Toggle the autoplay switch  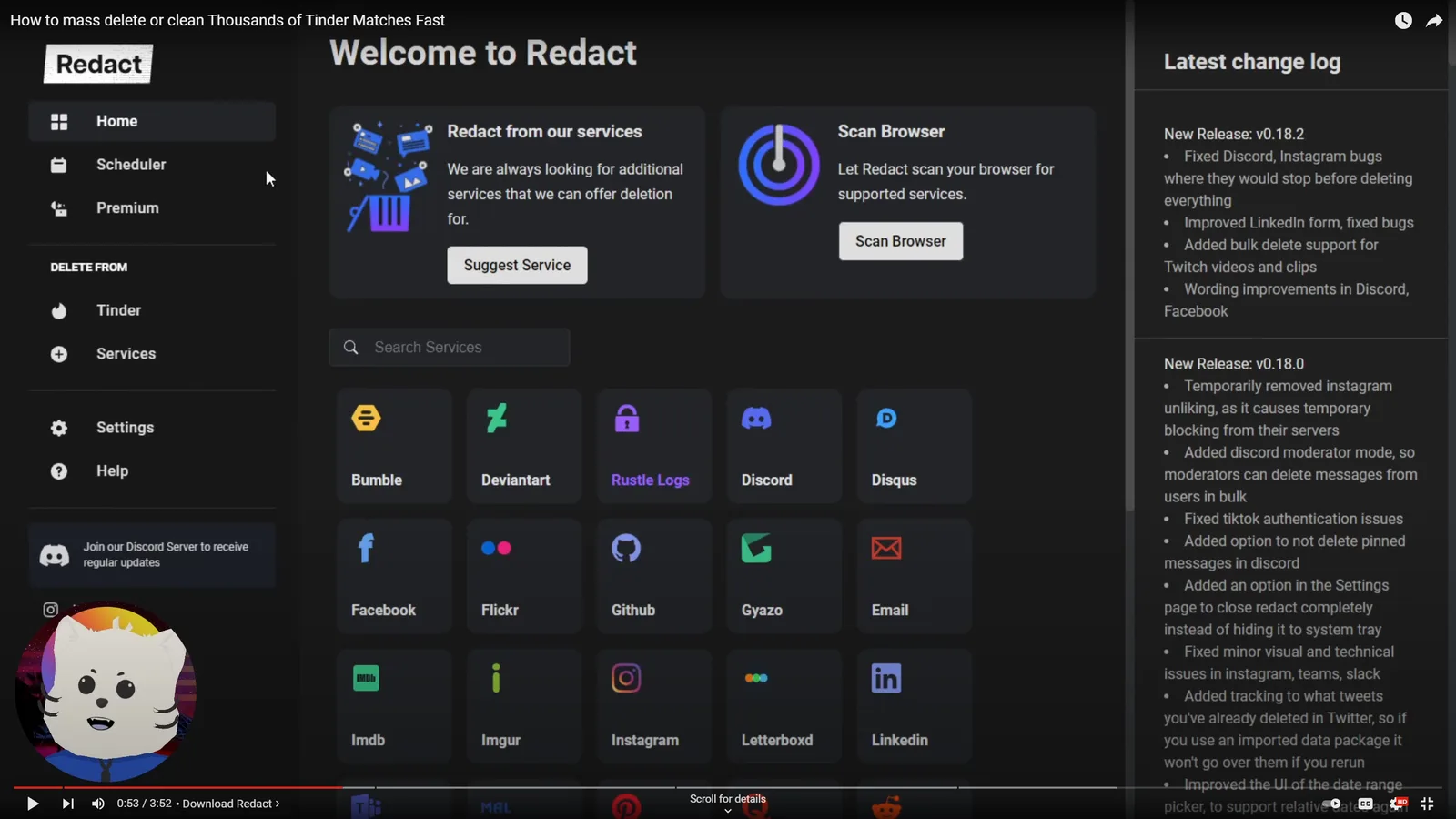click(x=1331, y=804)
